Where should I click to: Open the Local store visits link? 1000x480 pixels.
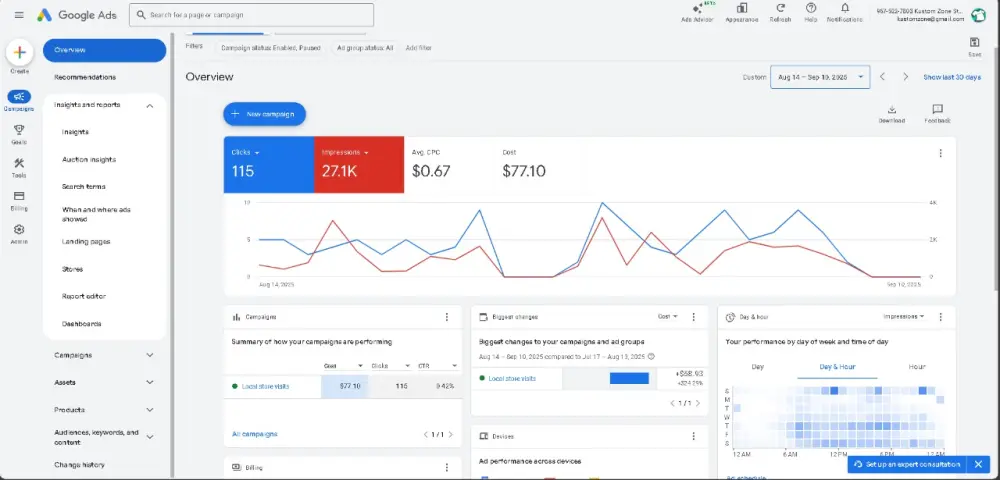[x=265, y=386]
